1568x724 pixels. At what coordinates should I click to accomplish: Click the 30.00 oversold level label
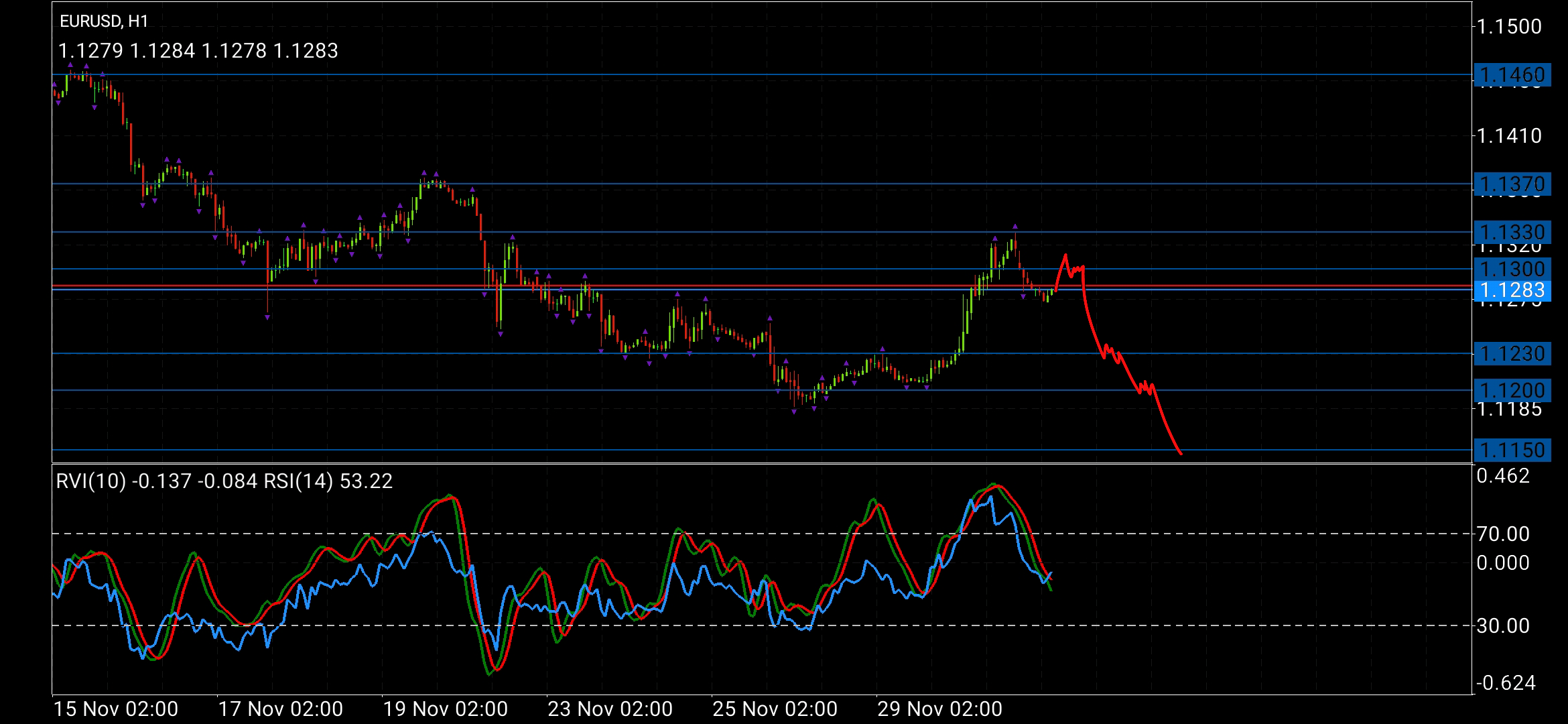[x=1503, y=626]
